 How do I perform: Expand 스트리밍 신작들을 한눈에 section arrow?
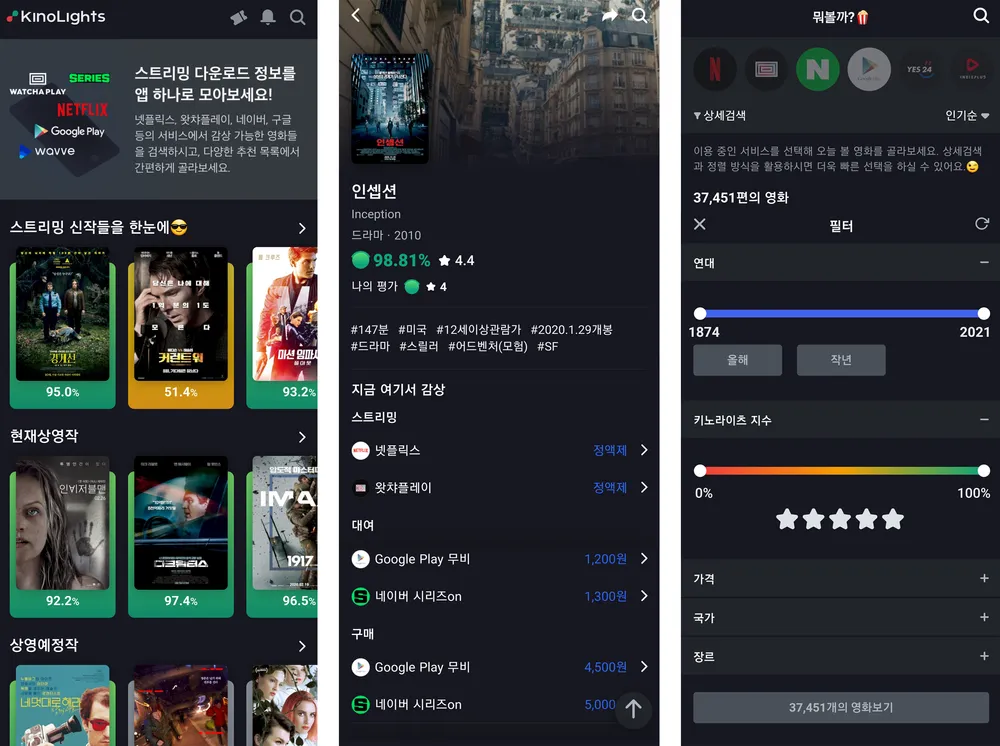pyautogui.click(x=302, y=228)
